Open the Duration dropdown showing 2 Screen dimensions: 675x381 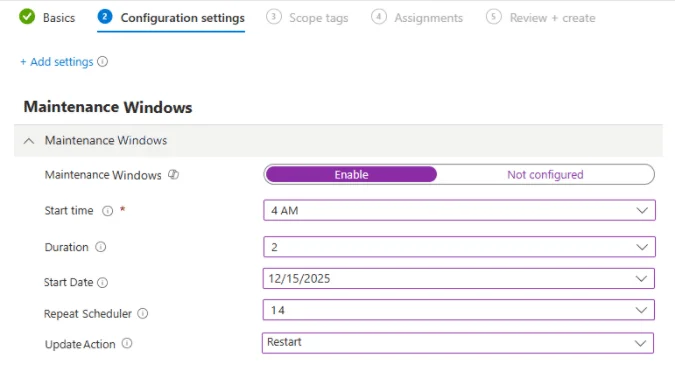459,247
